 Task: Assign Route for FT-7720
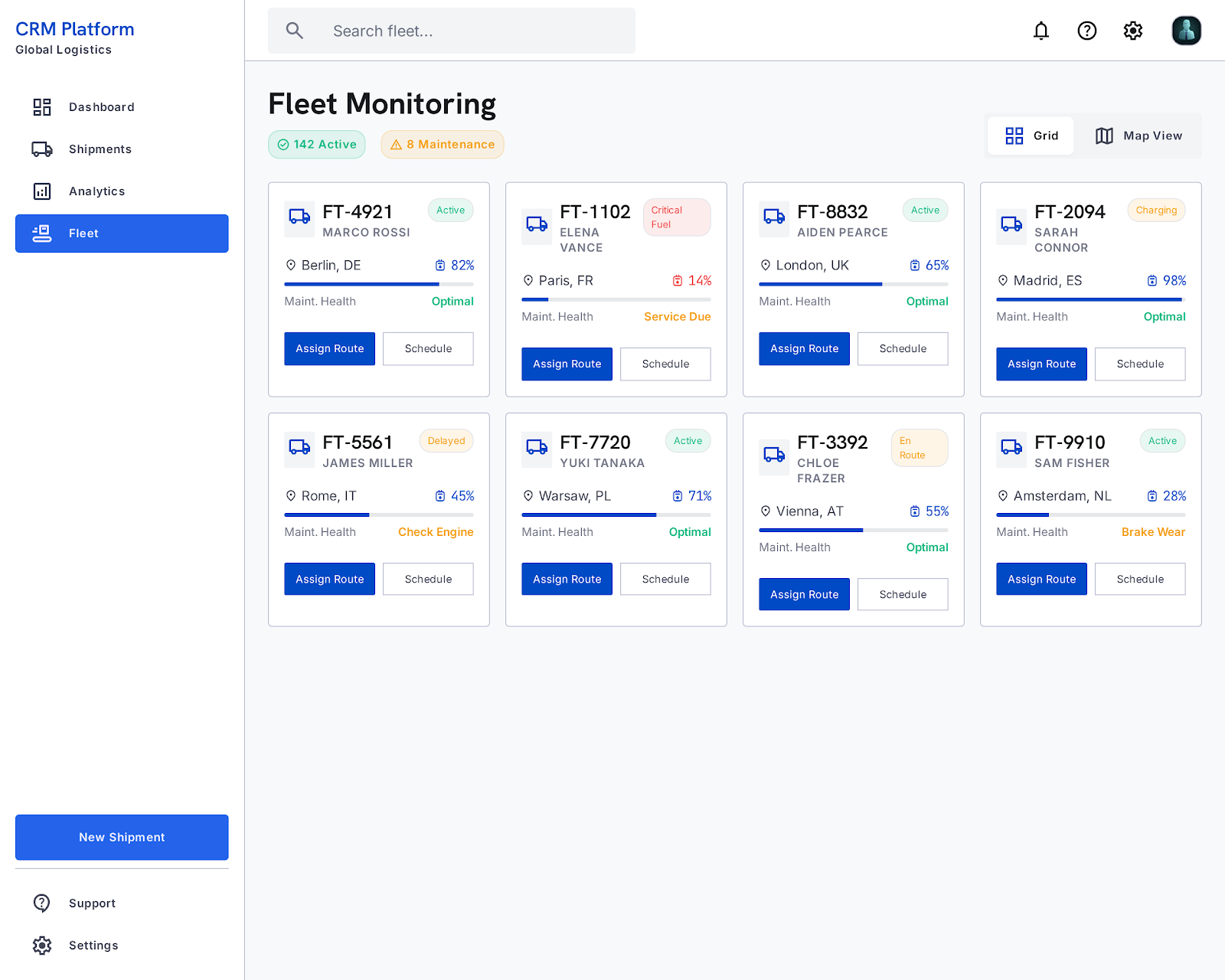tap(567, 580)
